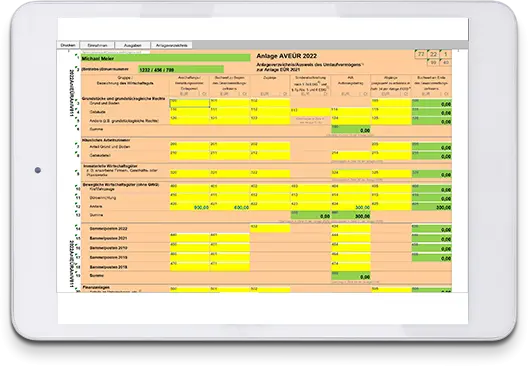Open the Einnahmen sheet button
The image size is (528, 366).
click(97, 45)
